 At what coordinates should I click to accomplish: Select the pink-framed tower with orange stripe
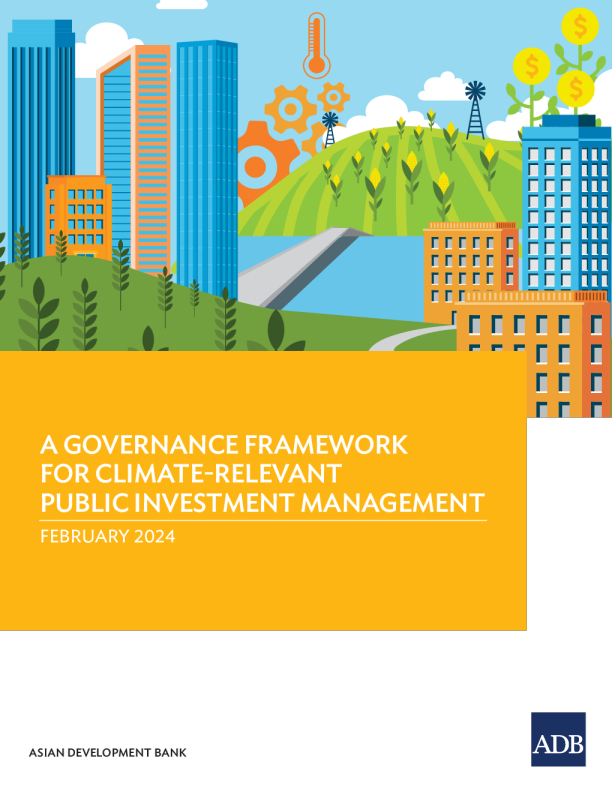135,150
